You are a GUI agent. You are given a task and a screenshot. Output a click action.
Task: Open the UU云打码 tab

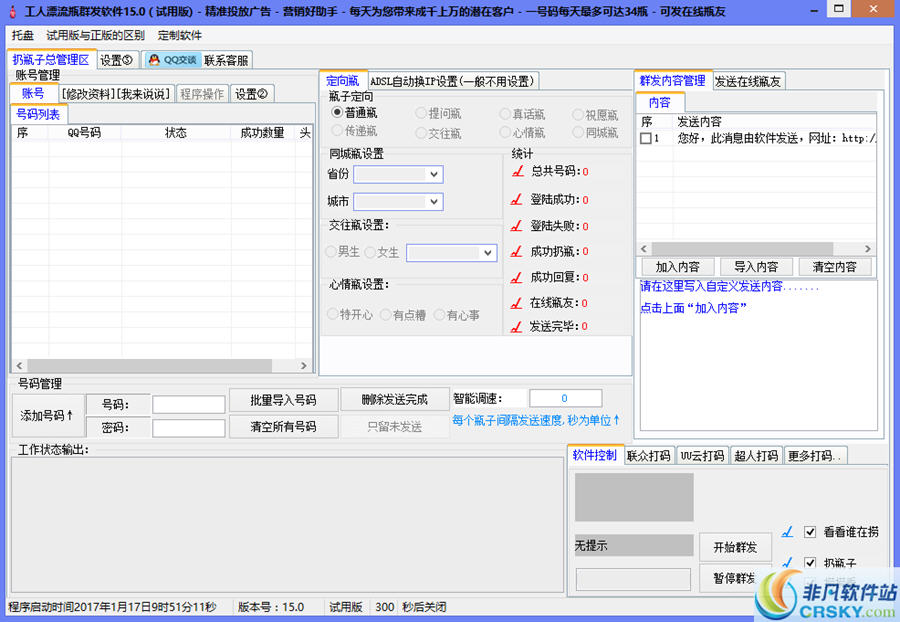click(703, 456)
